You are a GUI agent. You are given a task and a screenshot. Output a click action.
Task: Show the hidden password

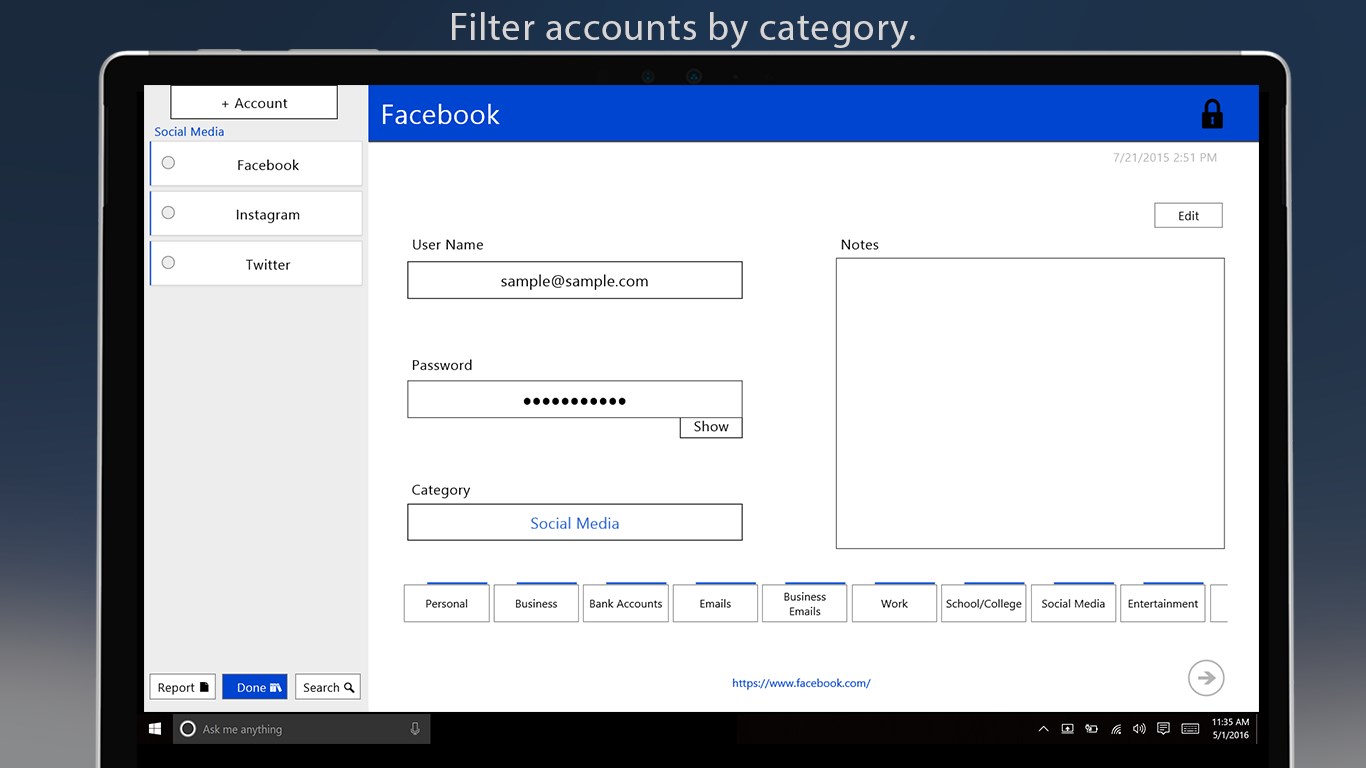point(711,427)
